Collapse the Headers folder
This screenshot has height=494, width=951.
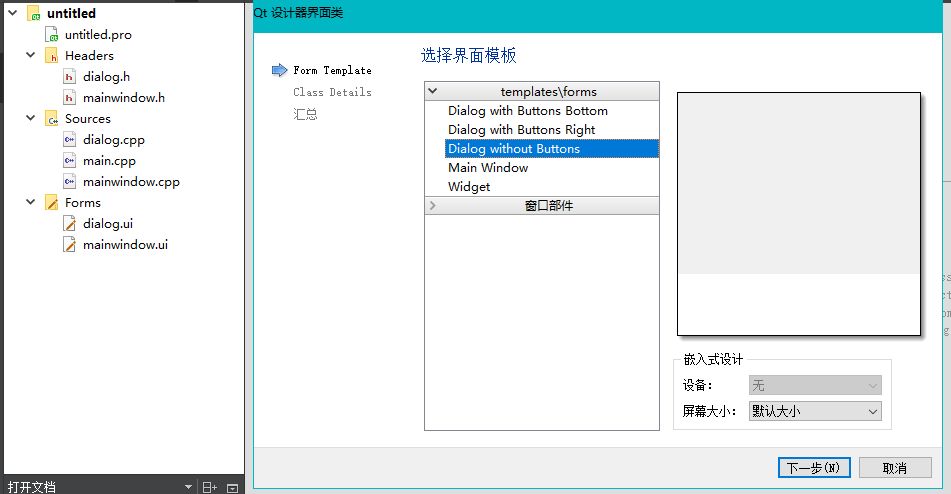tap(31, 56)
